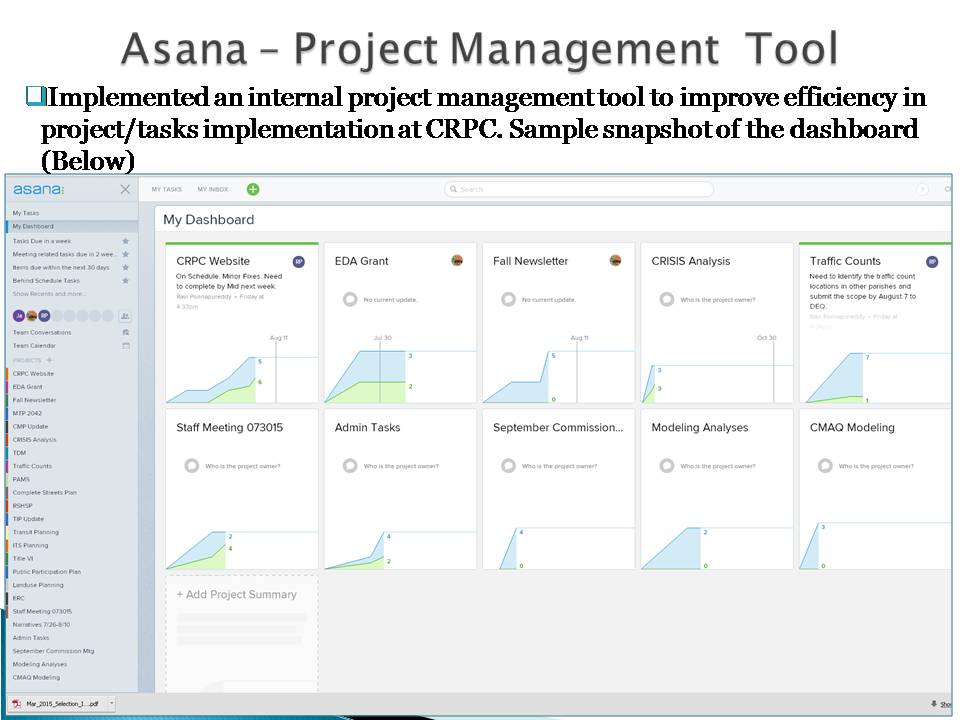This screenshot has width=960, height=720.
Task: Open PAMS project in sidebar
Action: [x=21, y=479]
